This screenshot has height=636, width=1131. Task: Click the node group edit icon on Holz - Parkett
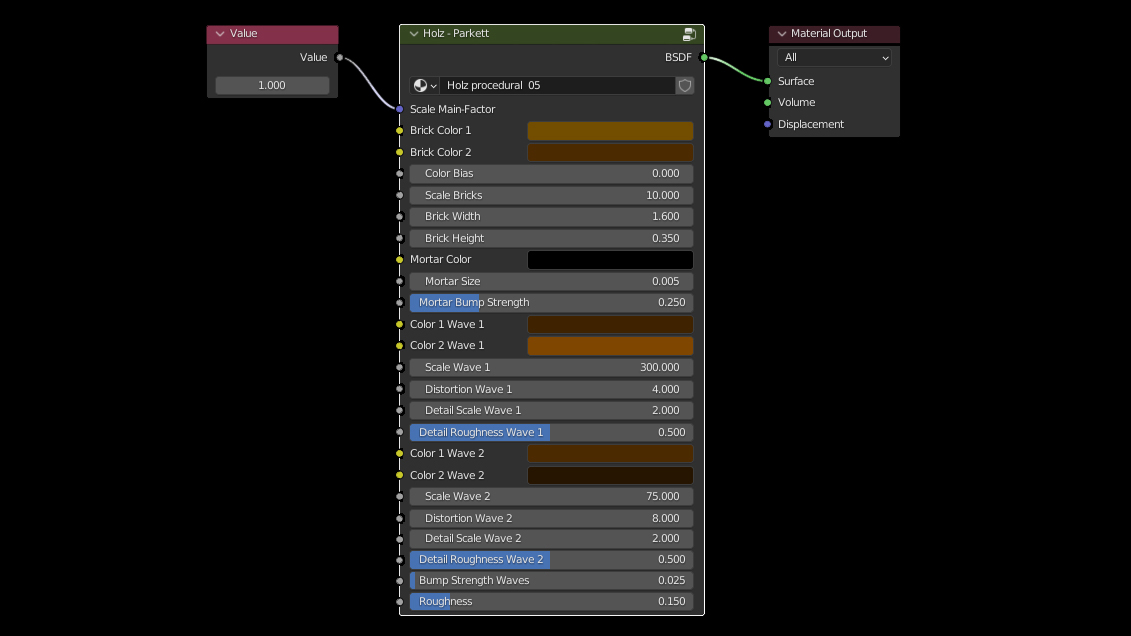[x=689, y=34]
